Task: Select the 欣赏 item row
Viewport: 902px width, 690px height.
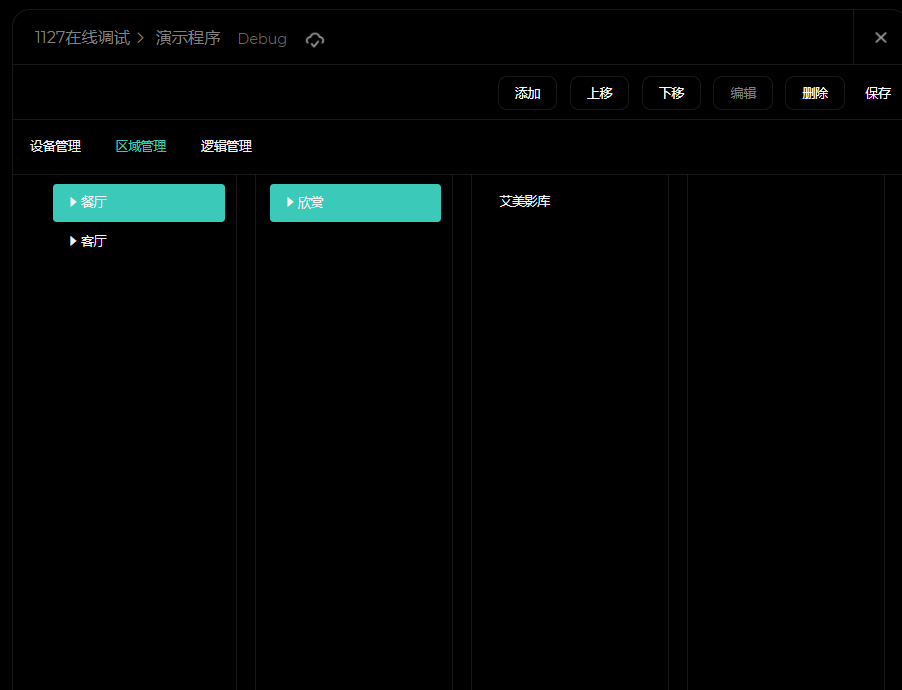Action: tap(356, 203)
